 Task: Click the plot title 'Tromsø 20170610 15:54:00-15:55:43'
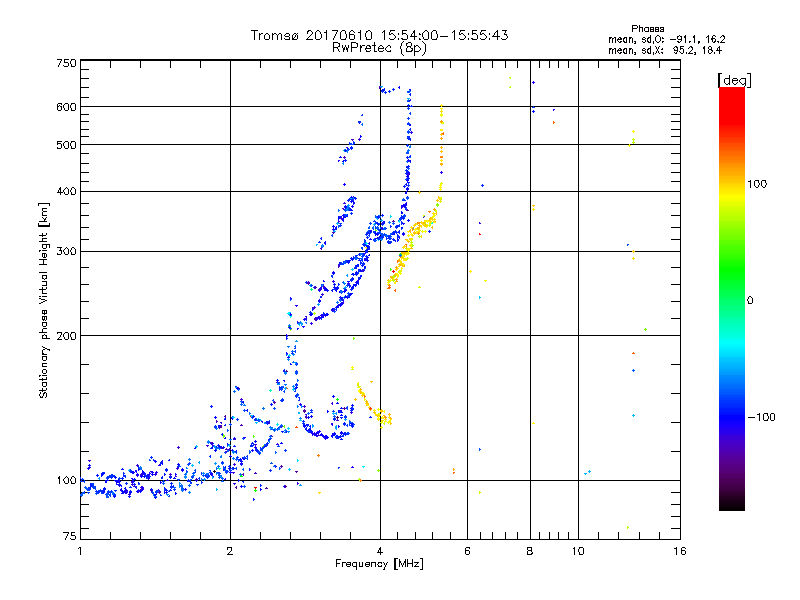379,35
